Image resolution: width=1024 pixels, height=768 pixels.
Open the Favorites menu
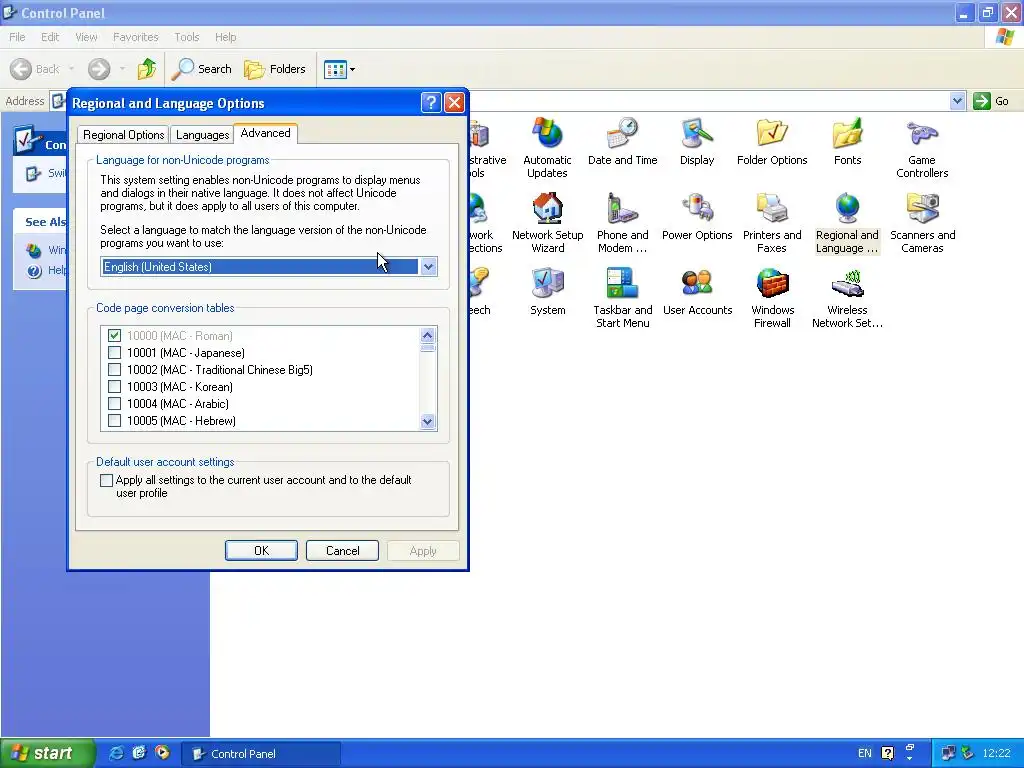tap(136, 37)
